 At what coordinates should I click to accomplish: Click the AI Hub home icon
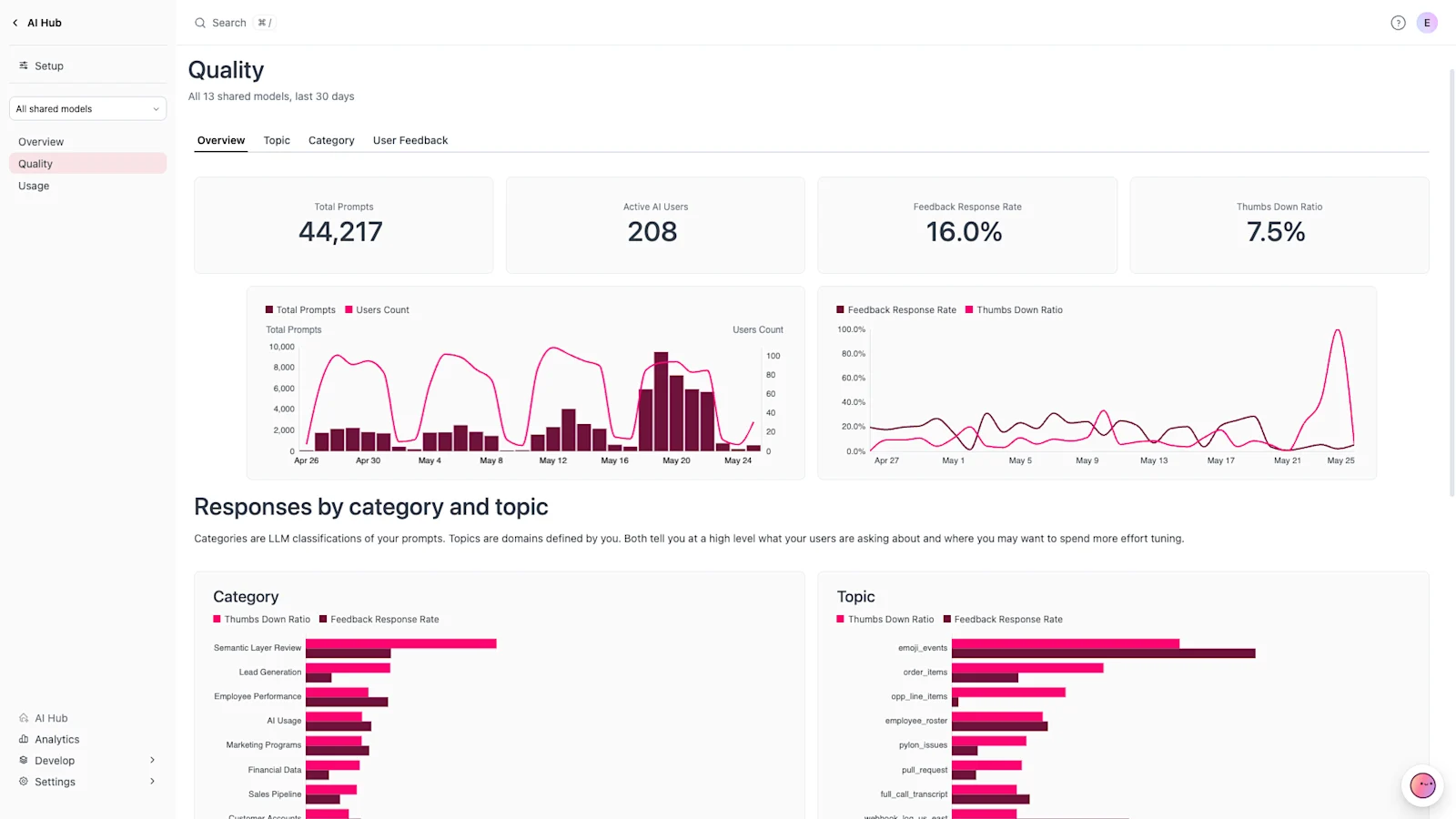(x=24, y=718)
